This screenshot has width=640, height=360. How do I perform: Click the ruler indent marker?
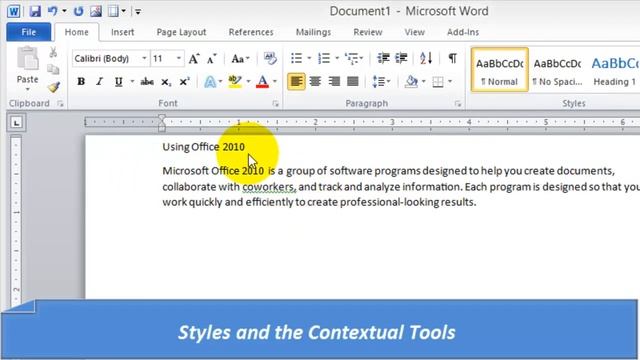pos(162,123)
